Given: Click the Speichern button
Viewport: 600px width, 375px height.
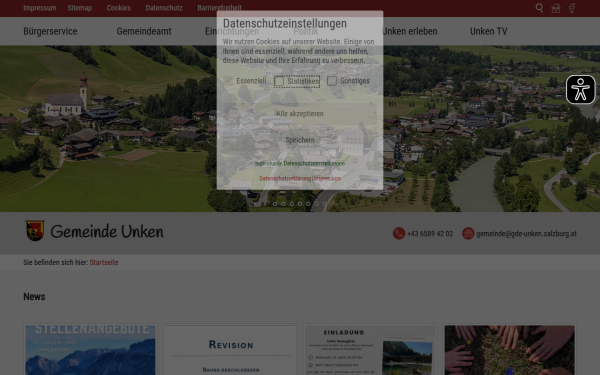Looking at the screenshot, I should 300,140.
